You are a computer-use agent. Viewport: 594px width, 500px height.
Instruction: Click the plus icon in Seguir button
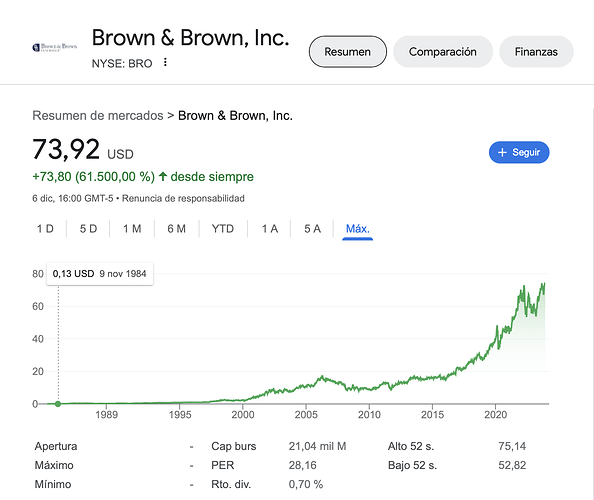tap(502, 152)
